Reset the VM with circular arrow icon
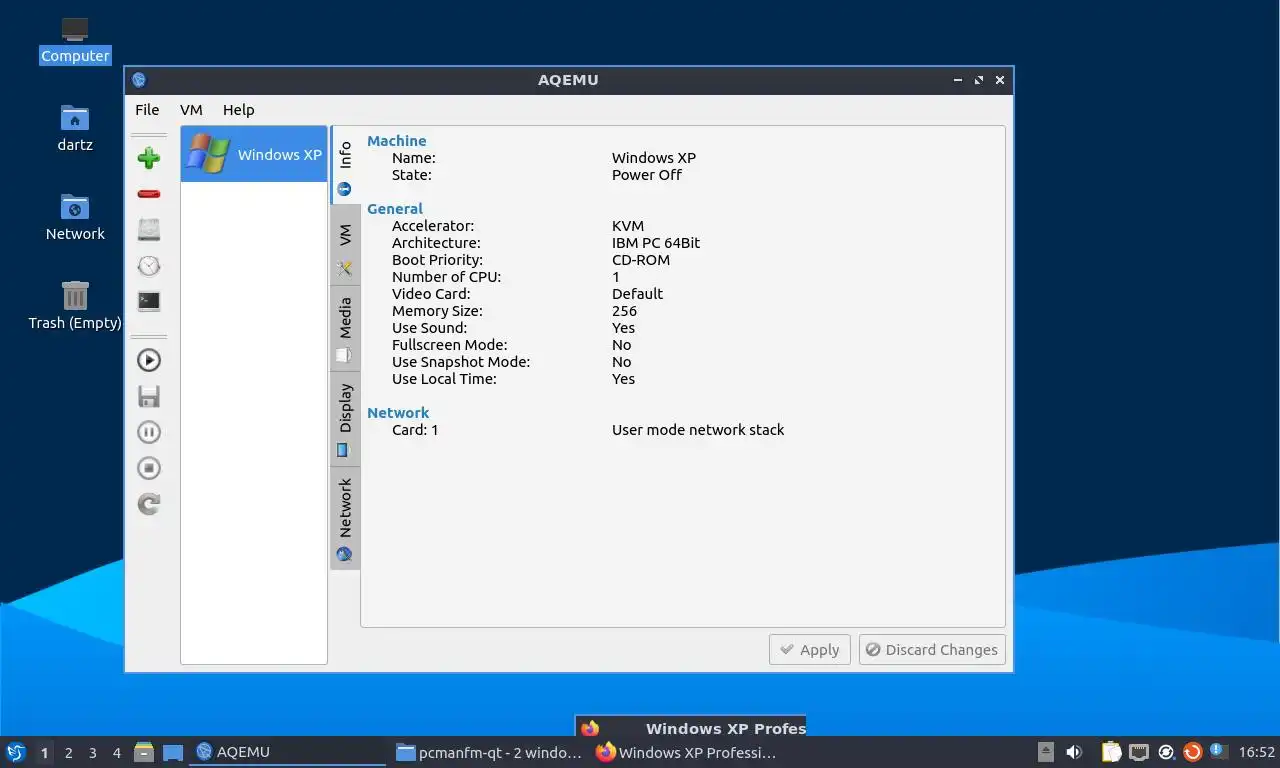Screen dimensions: 1280x768 [149, 504]
